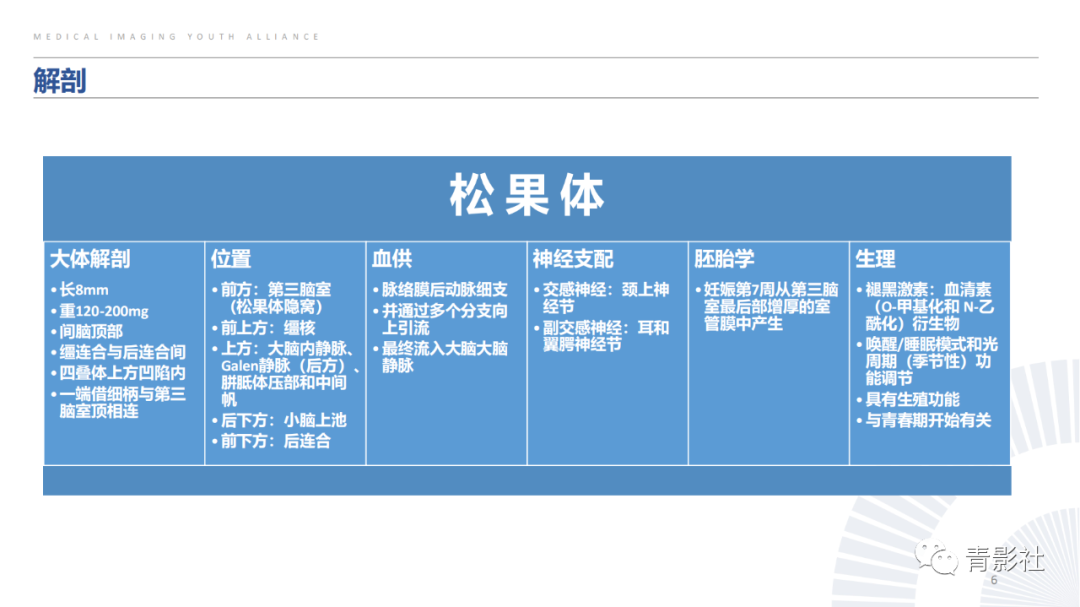Select the 大体解剖 column header
Image resolution: width=1080 pixels, height=607 pixels.
[90, 259]
